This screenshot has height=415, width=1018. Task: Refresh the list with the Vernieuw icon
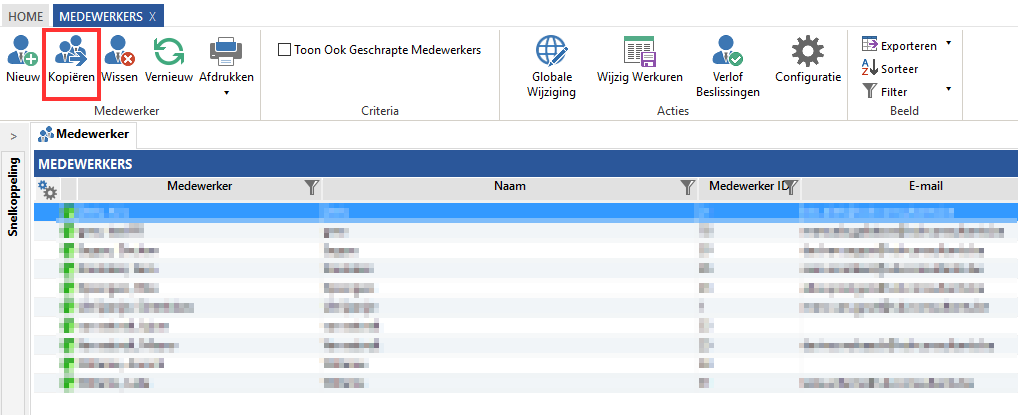tap(169, 51)
